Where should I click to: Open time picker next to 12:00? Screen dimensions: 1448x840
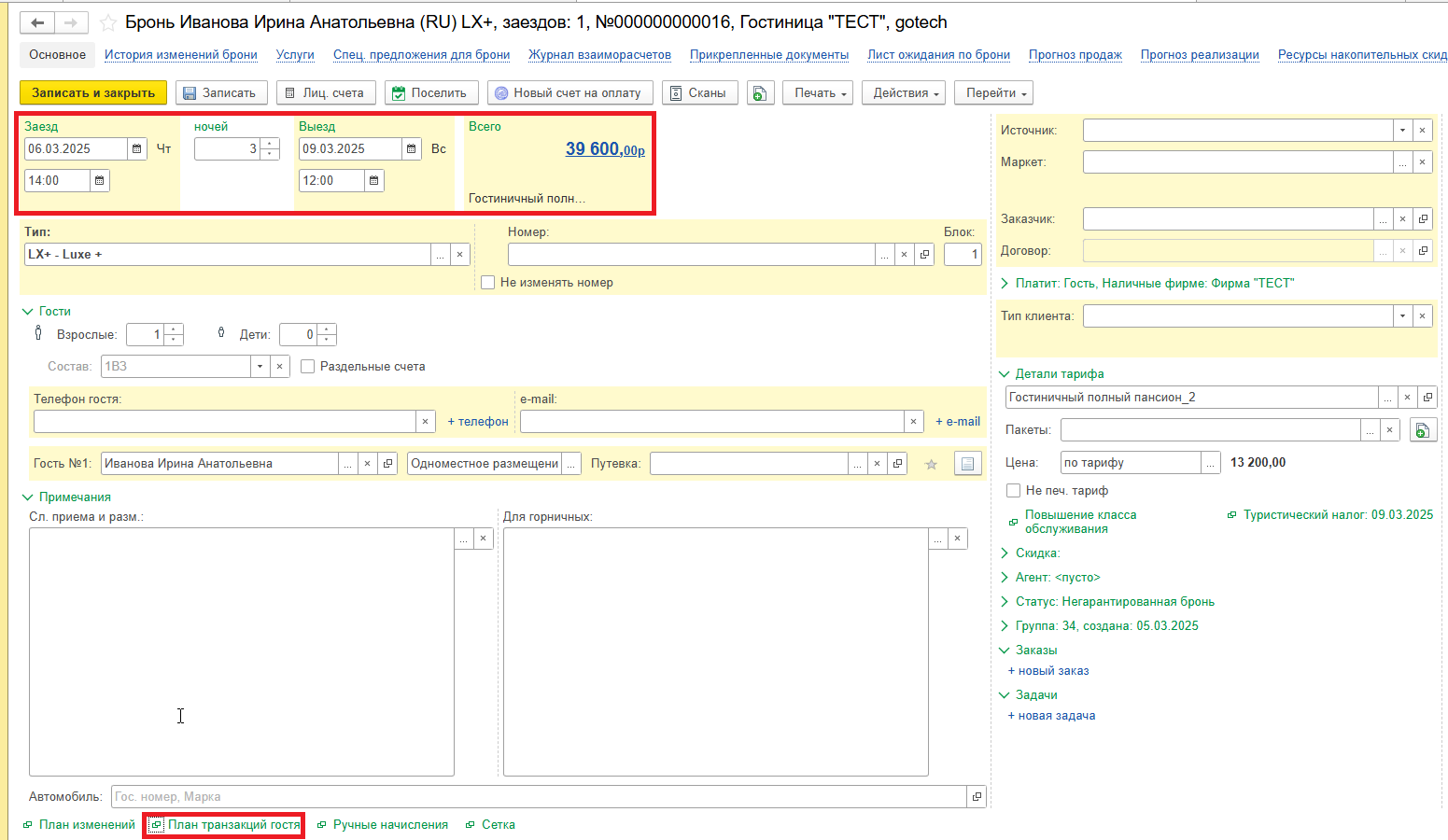pyautogui.click(x=374, y=180)
